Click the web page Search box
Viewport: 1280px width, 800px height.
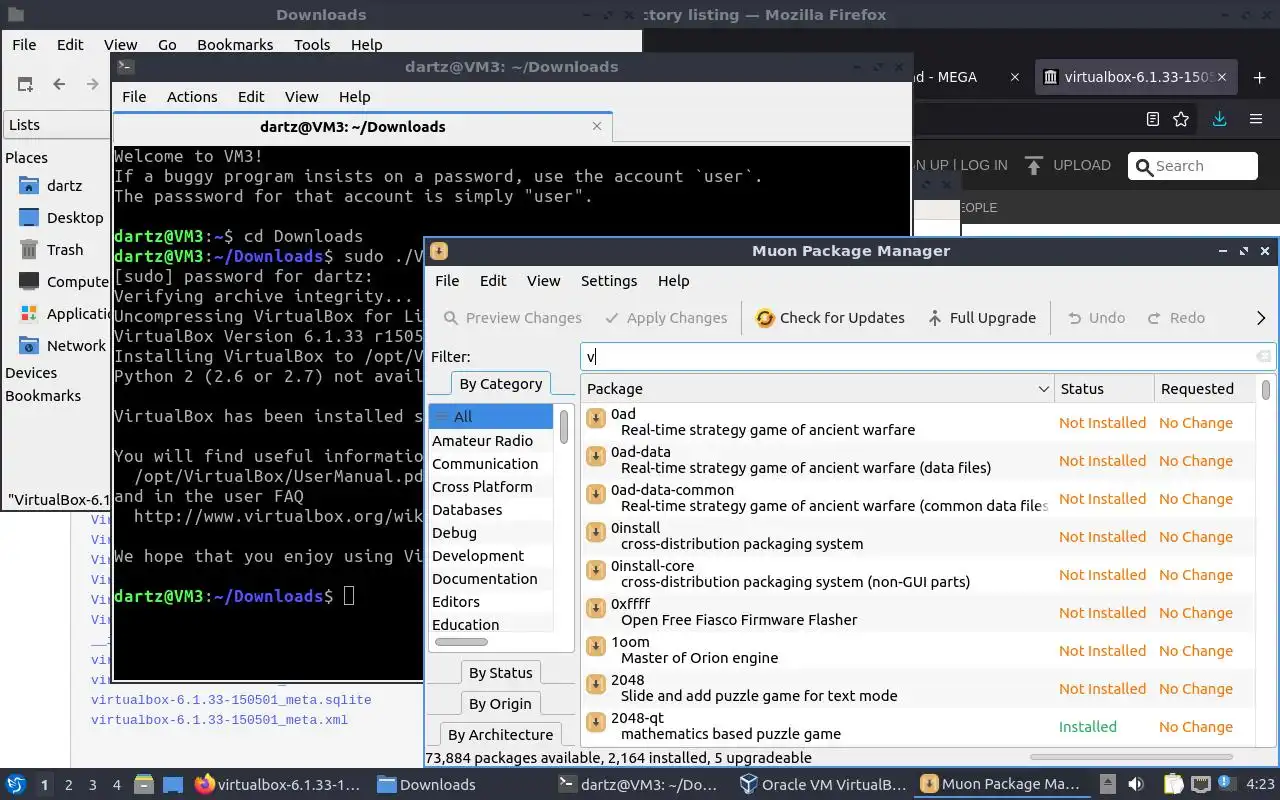(x=1193, y=166)
